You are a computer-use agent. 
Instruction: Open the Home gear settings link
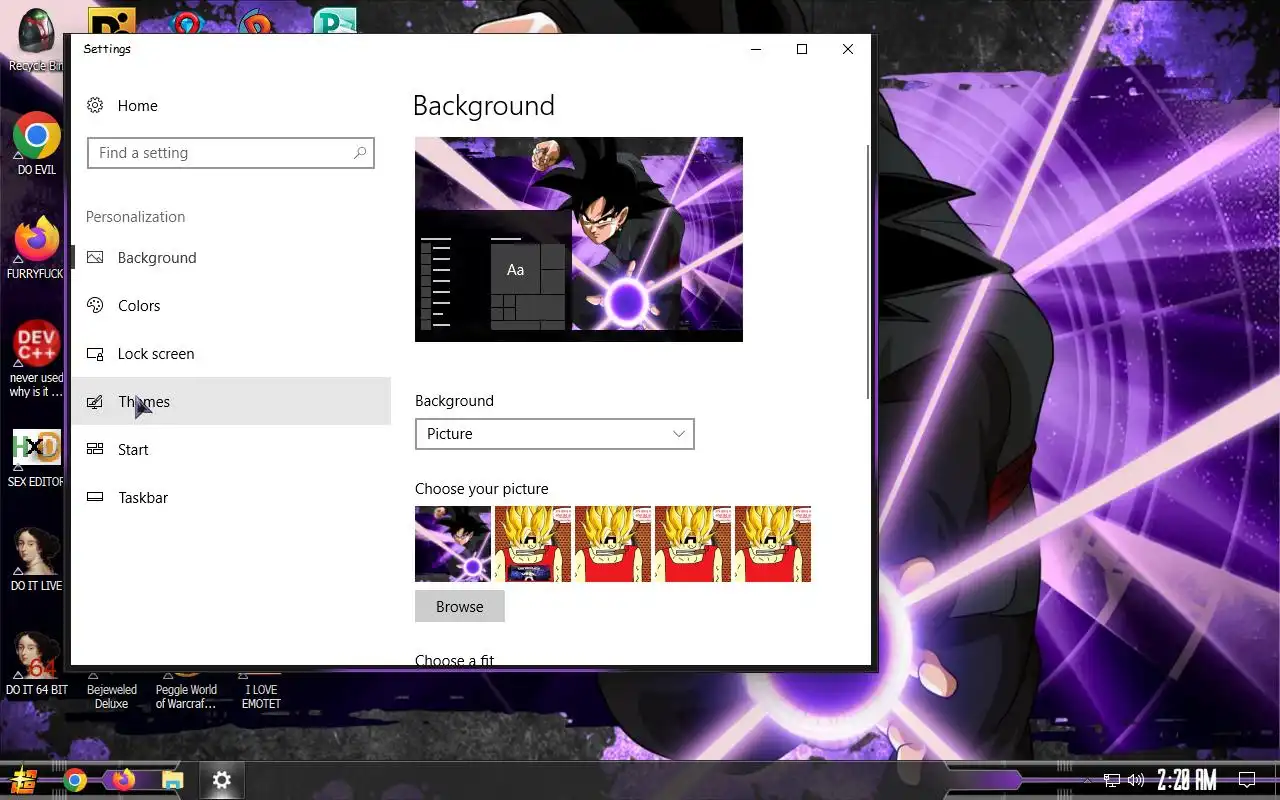(x=122, y=105)
